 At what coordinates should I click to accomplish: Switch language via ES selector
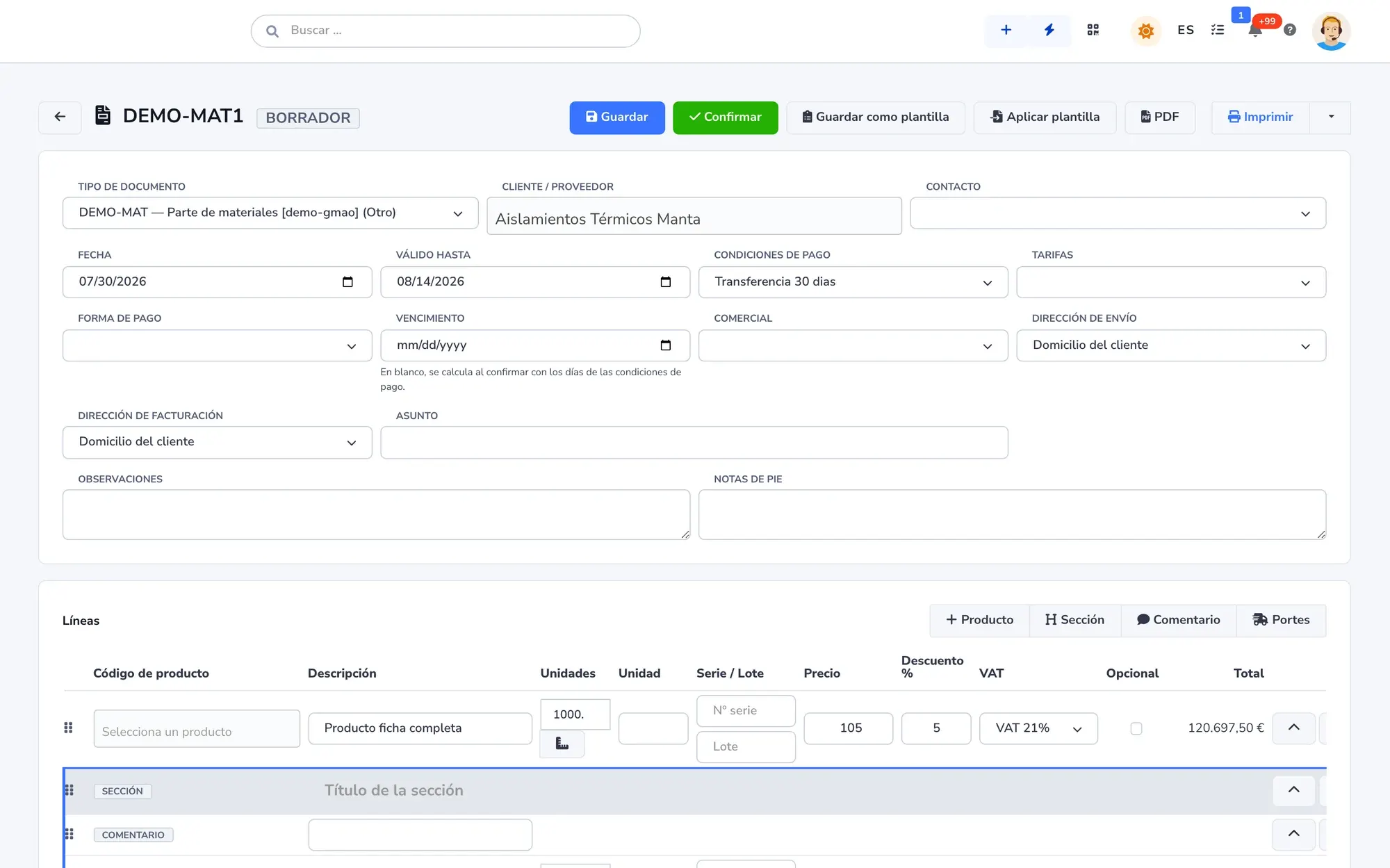(1186, 30)
